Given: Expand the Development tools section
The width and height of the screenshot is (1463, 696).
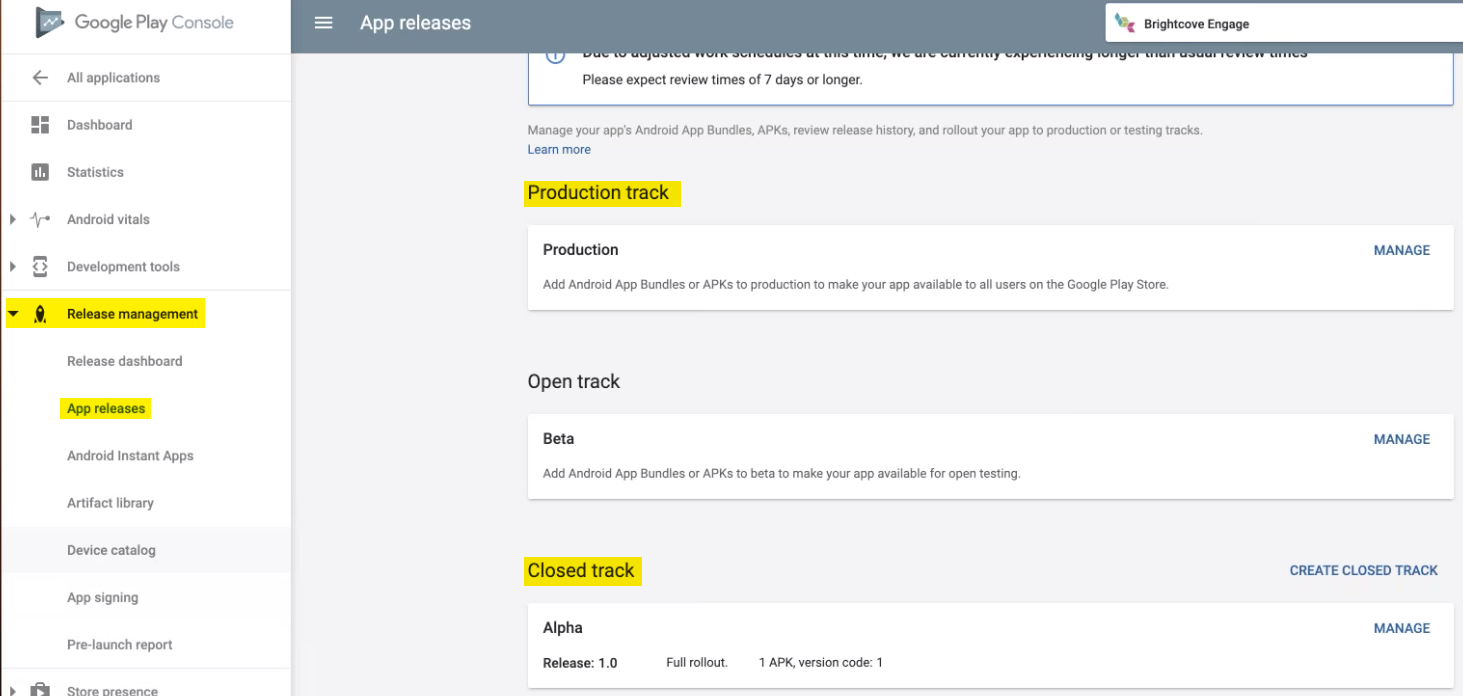Looking at the screenshot, I should pyautogui.click(x=12, y=266).
